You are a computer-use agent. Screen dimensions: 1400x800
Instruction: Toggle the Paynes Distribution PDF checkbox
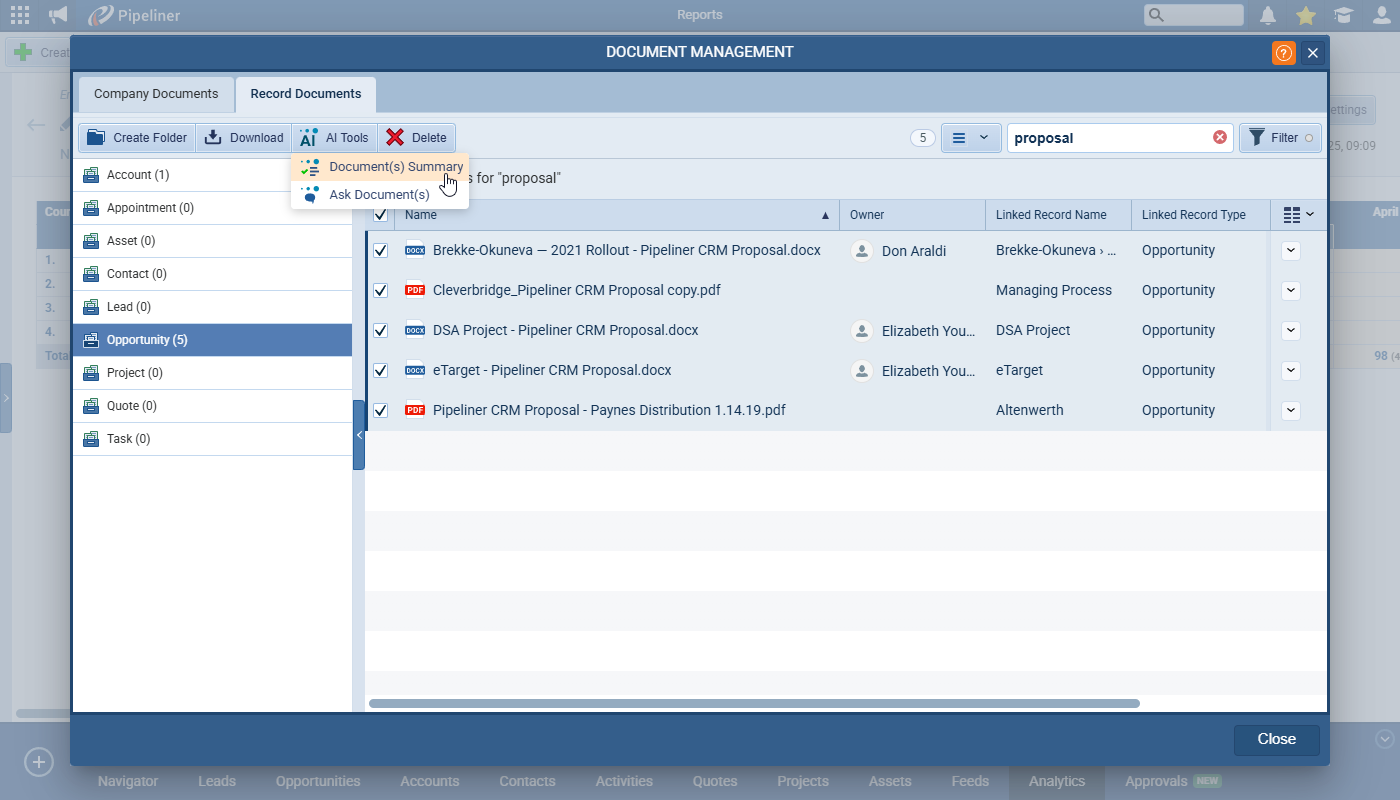pos(380,410)
